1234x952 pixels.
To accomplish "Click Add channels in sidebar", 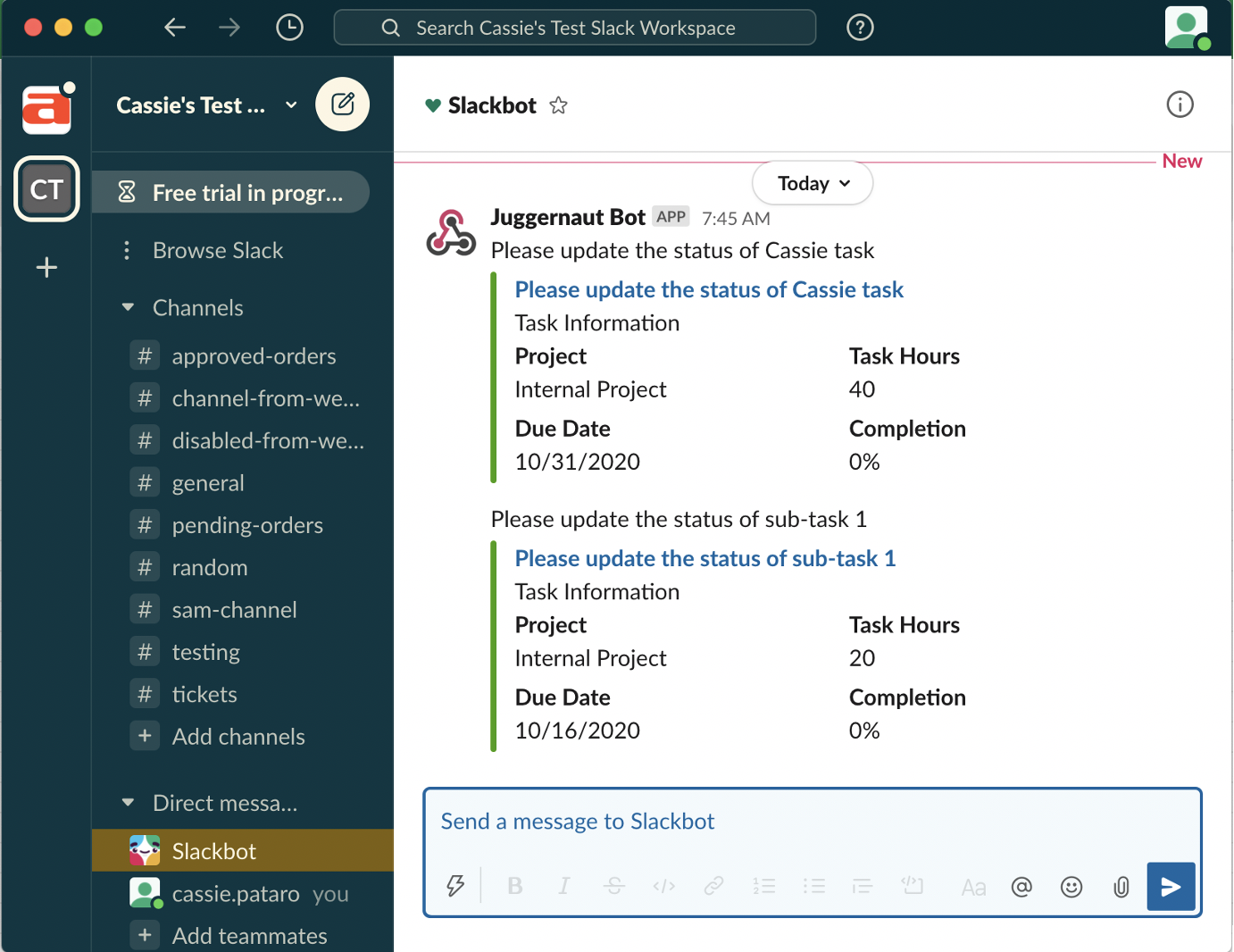I will [238, 737].
